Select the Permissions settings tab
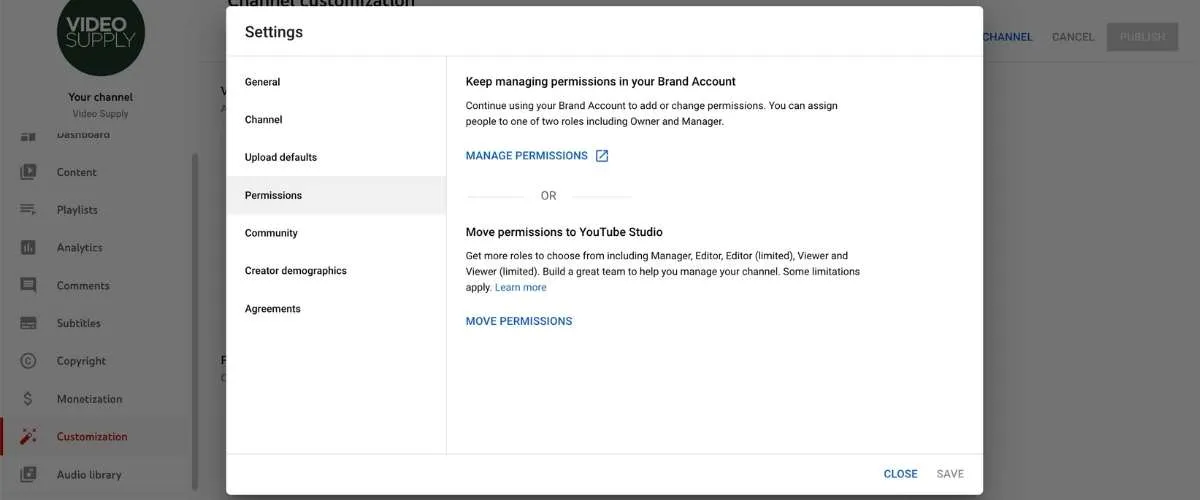1200x500 pixels. coord(336,195)
